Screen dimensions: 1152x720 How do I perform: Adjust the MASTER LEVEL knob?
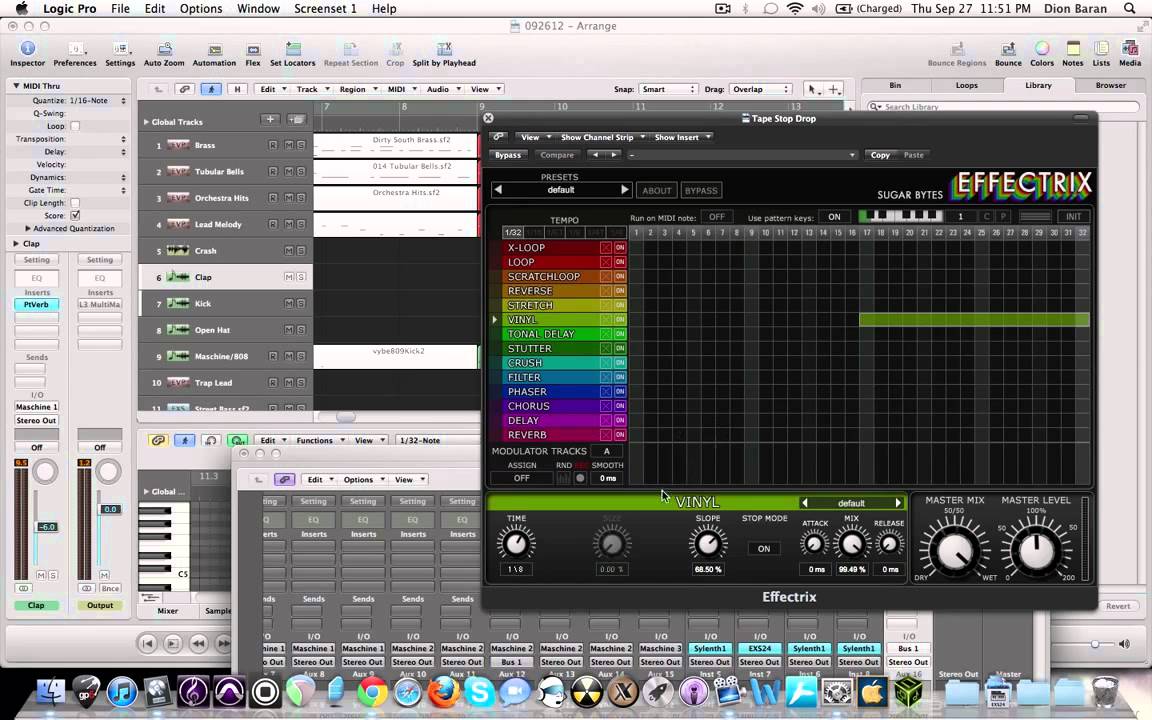1036,551
